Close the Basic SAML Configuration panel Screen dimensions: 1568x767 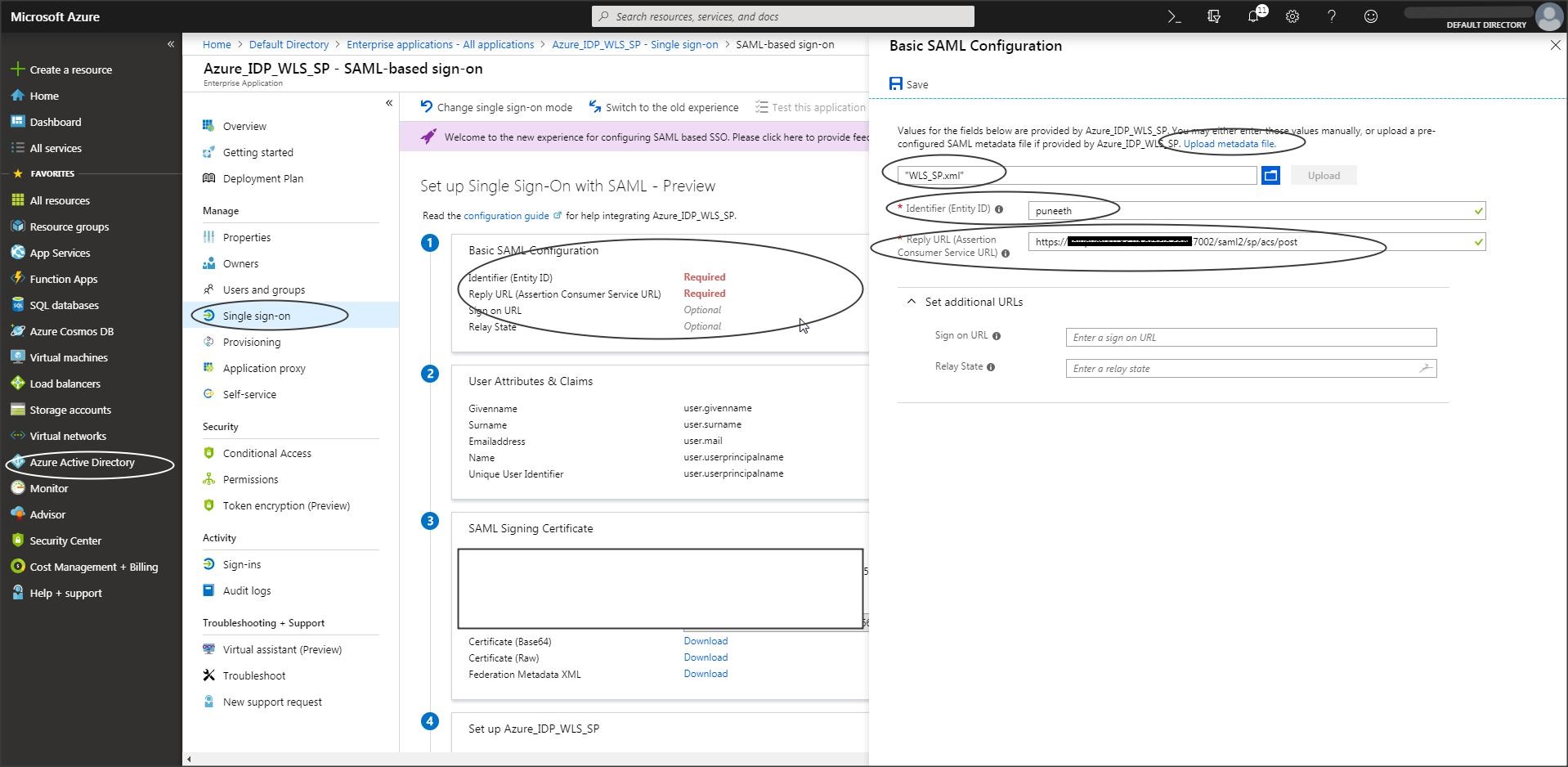point(1555,46)
